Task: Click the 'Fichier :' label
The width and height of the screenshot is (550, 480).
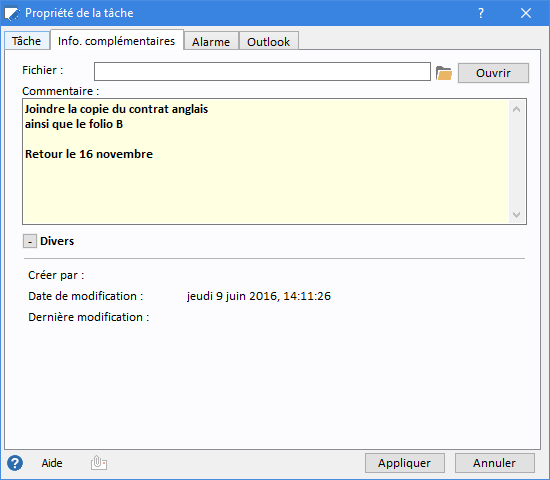Action: point(43,70)
